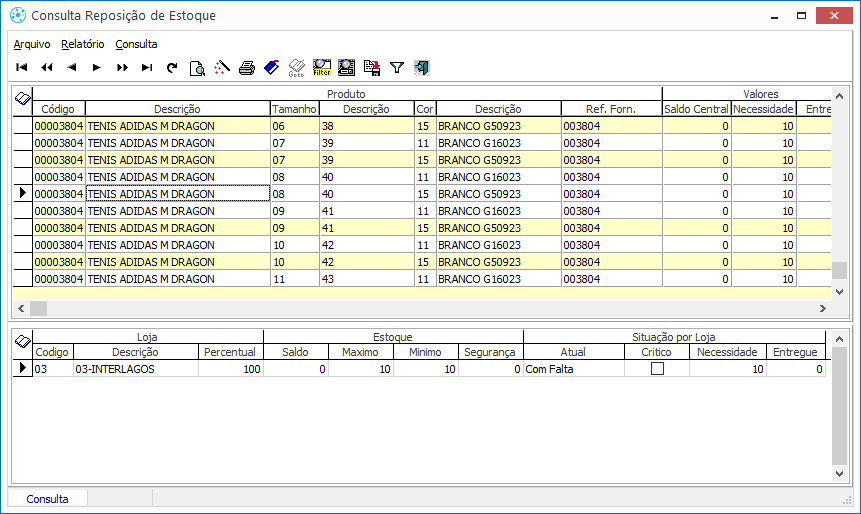Click lower grid vertical scrollbar down arrow

click(839, 473)
